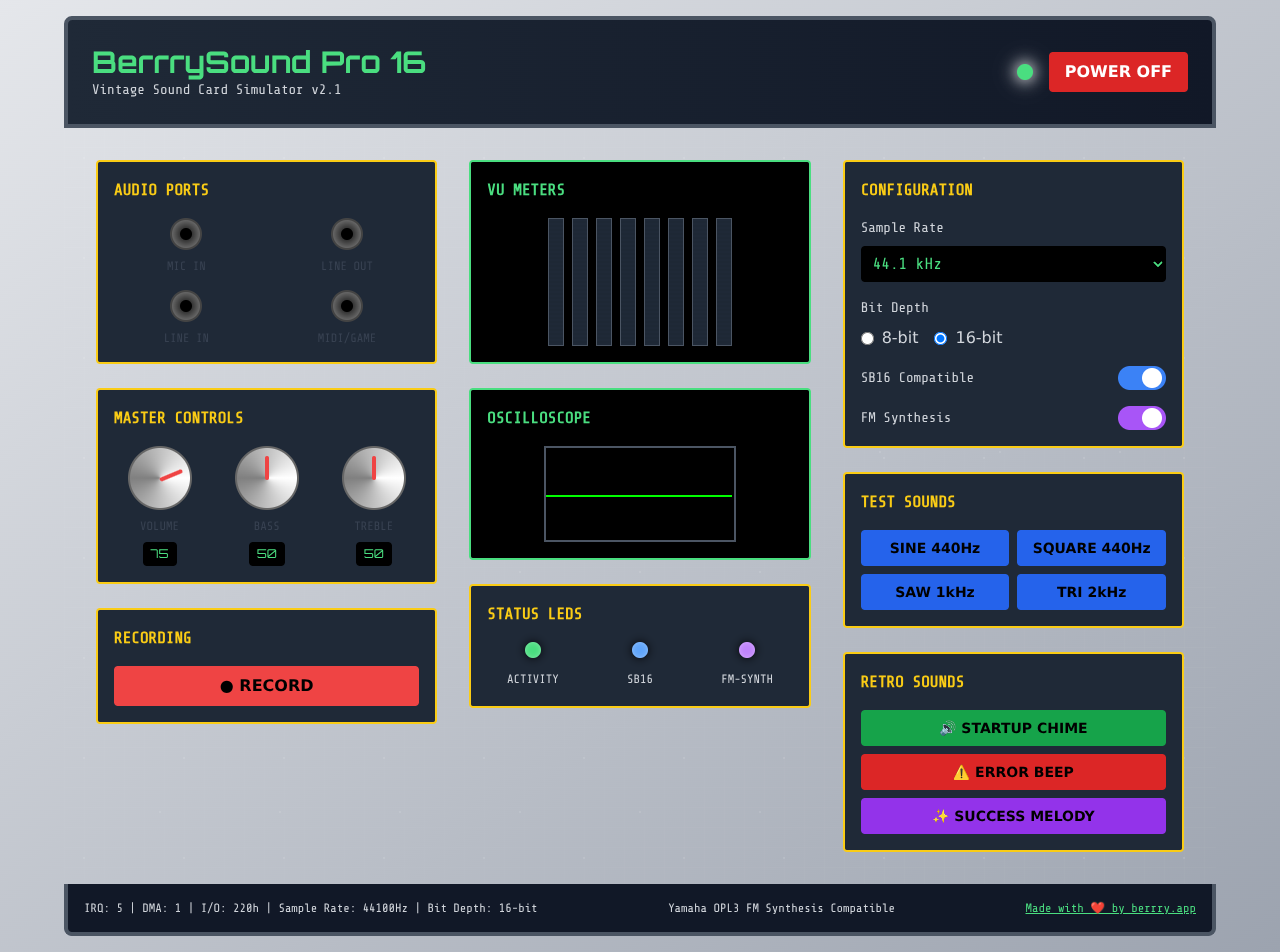Adjust the VOLUME knob
Viewport: 1280px width, 952px height.
159,477
